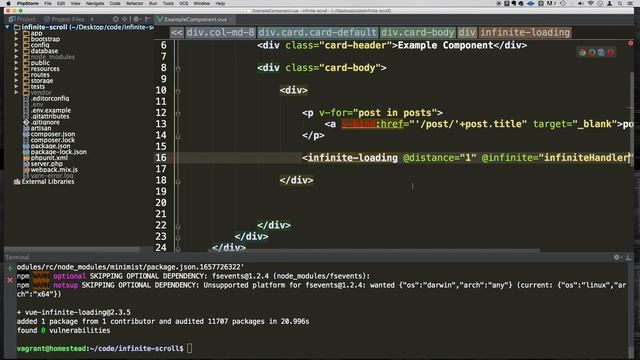The height and width of the screenshot is (360, 640).
Task: Click the terminal prompt input area
Action: coord(189,348)
